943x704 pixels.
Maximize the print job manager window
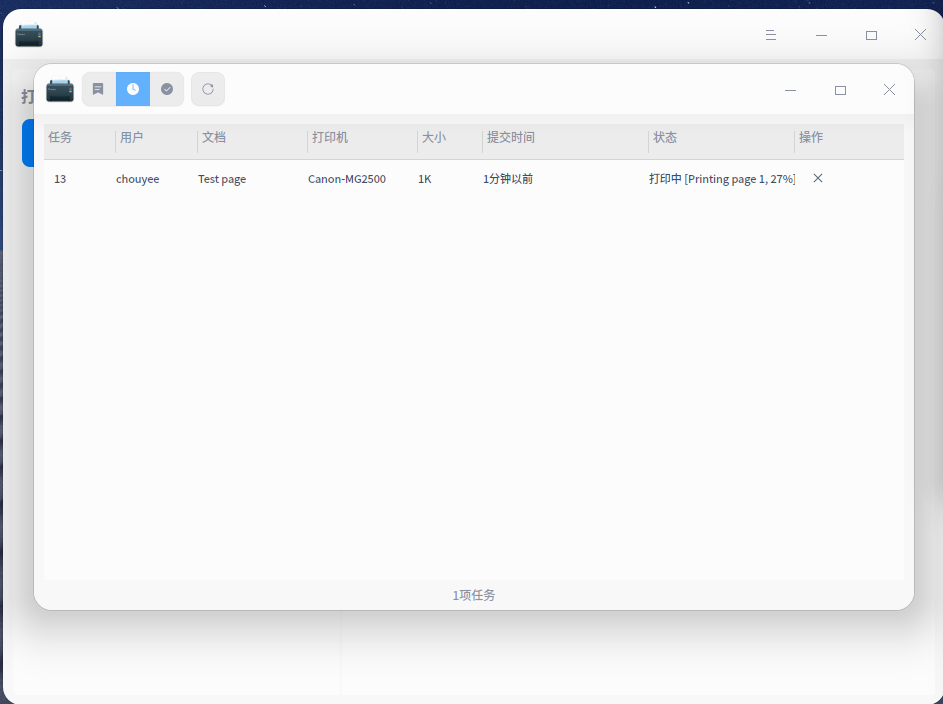coord(840,90)
